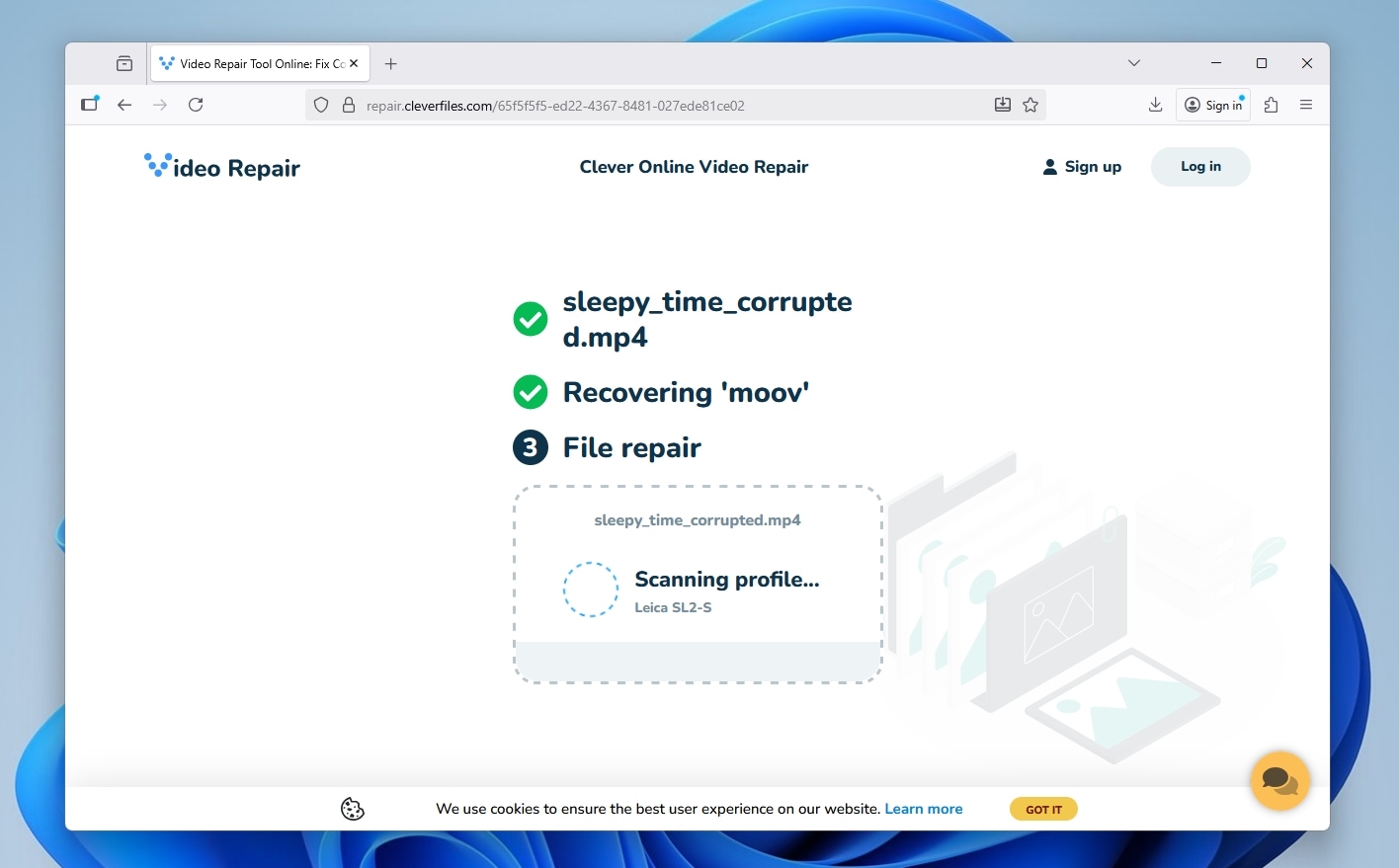Click the cookie icon in the banner
The width and height of the screenshot is (1399, 868).
[x=352, y=808]
